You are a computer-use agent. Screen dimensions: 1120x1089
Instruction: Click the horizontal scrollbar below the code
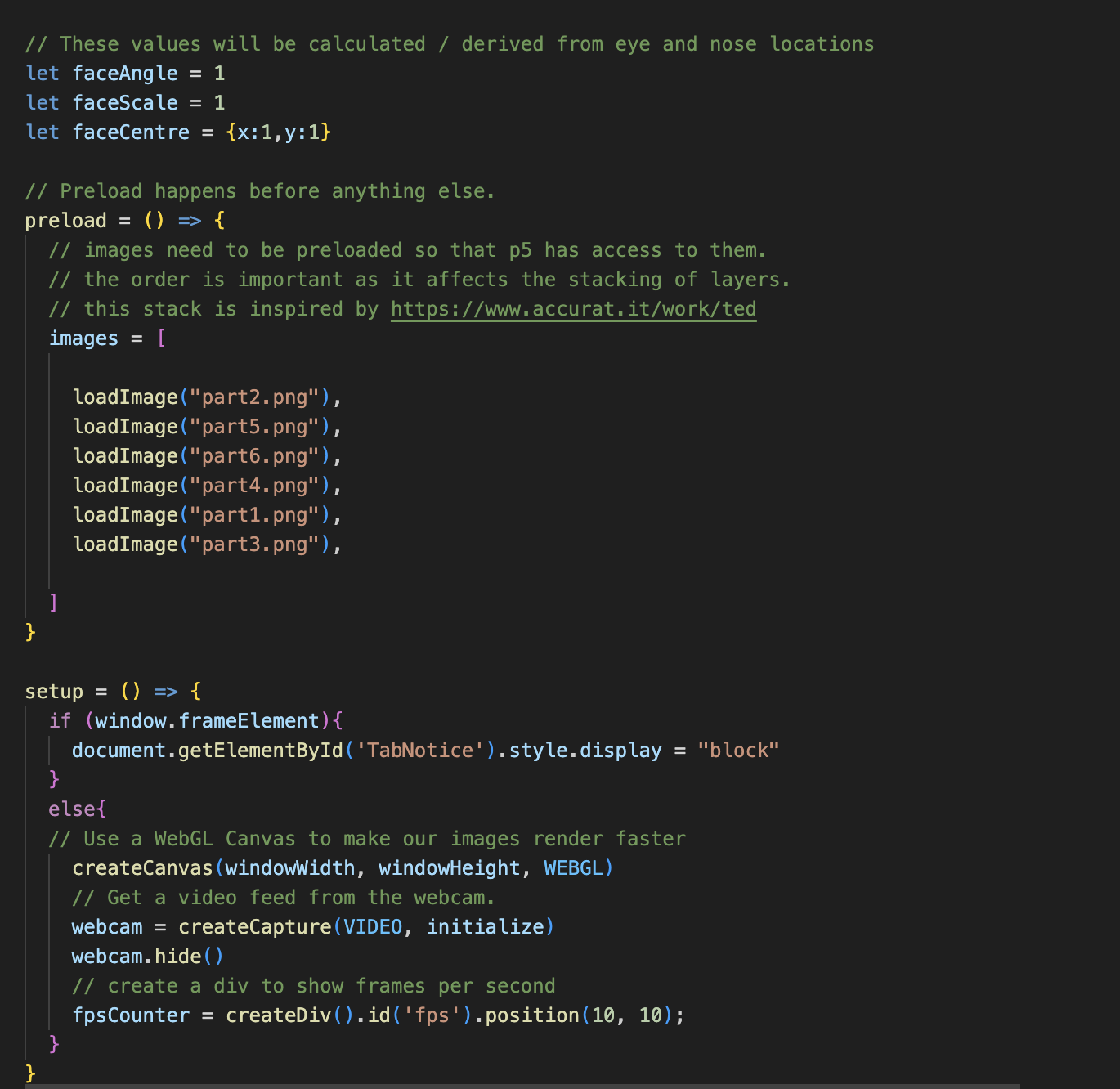[522, 1086]
